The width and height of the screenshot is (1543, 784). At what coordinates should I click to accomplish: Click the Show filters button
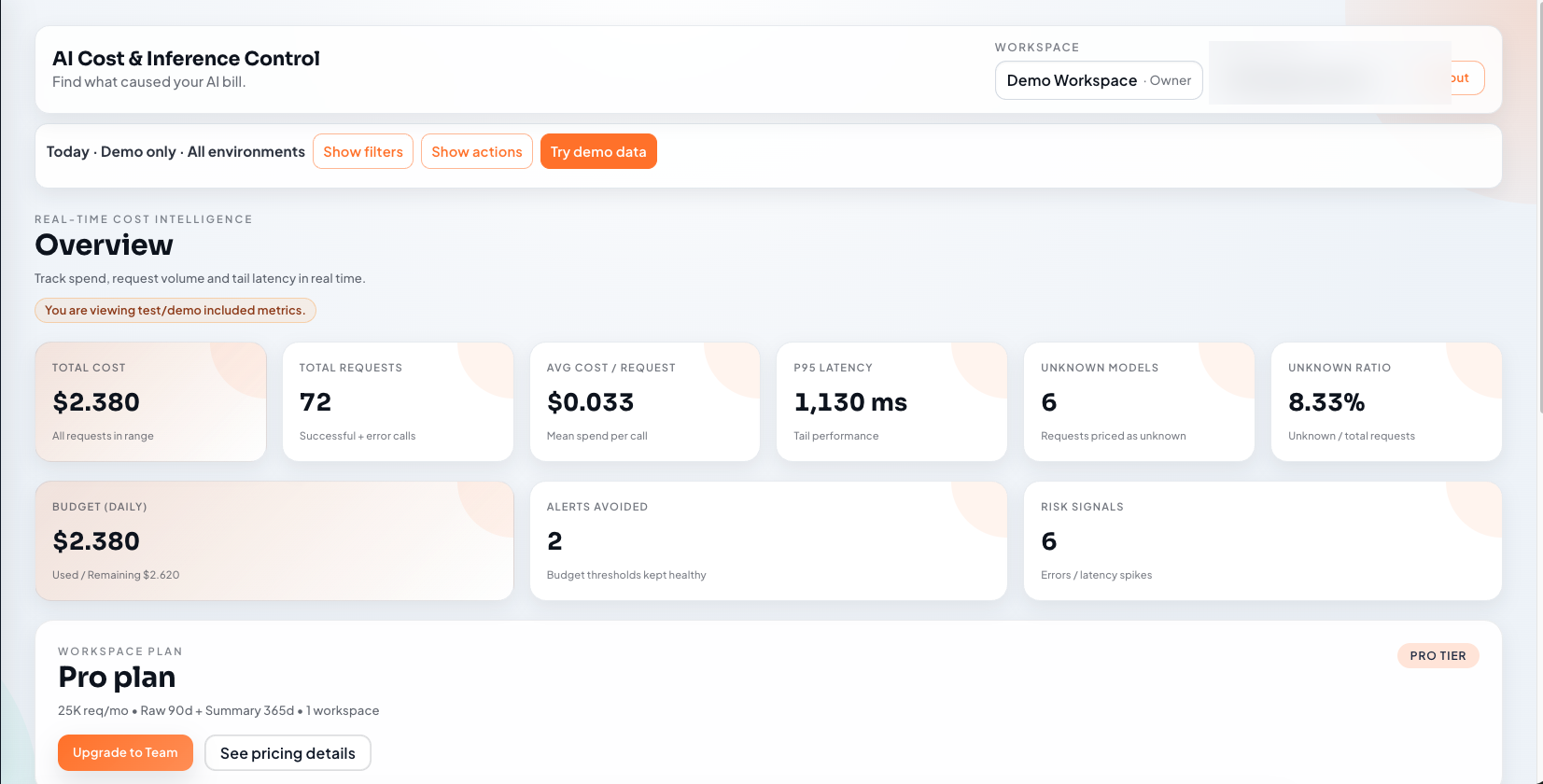(x=363, y=151)
